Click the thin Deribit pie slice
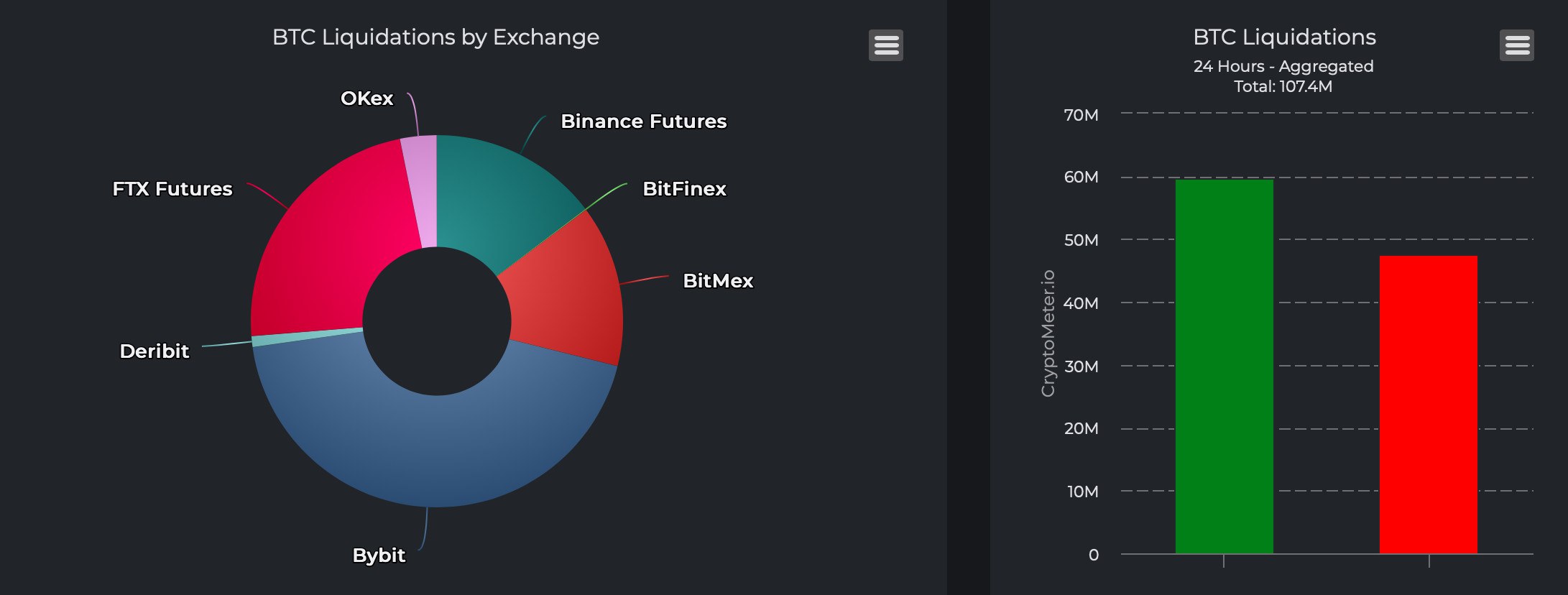Viewport: 1568px width, 595px height. [308, 338]
